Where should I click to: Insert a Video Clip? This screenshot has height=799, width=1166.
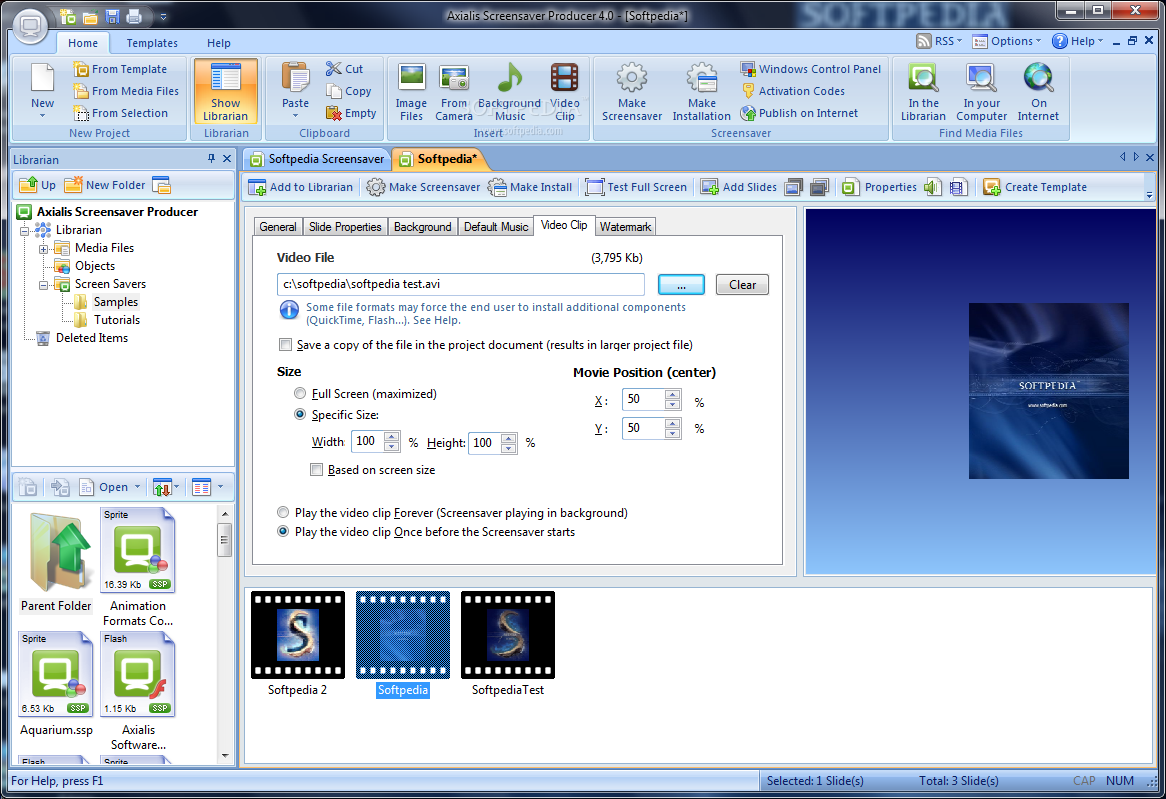click(565, 92)
